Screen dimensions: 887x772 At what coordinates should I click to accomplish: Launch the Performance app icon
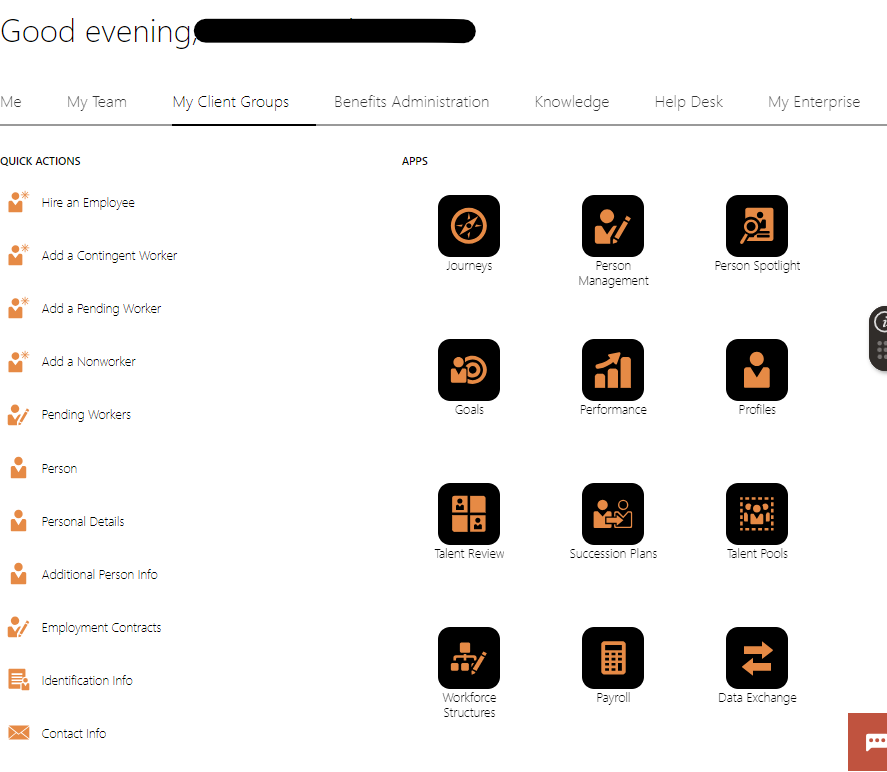click(x=613, y=370)
